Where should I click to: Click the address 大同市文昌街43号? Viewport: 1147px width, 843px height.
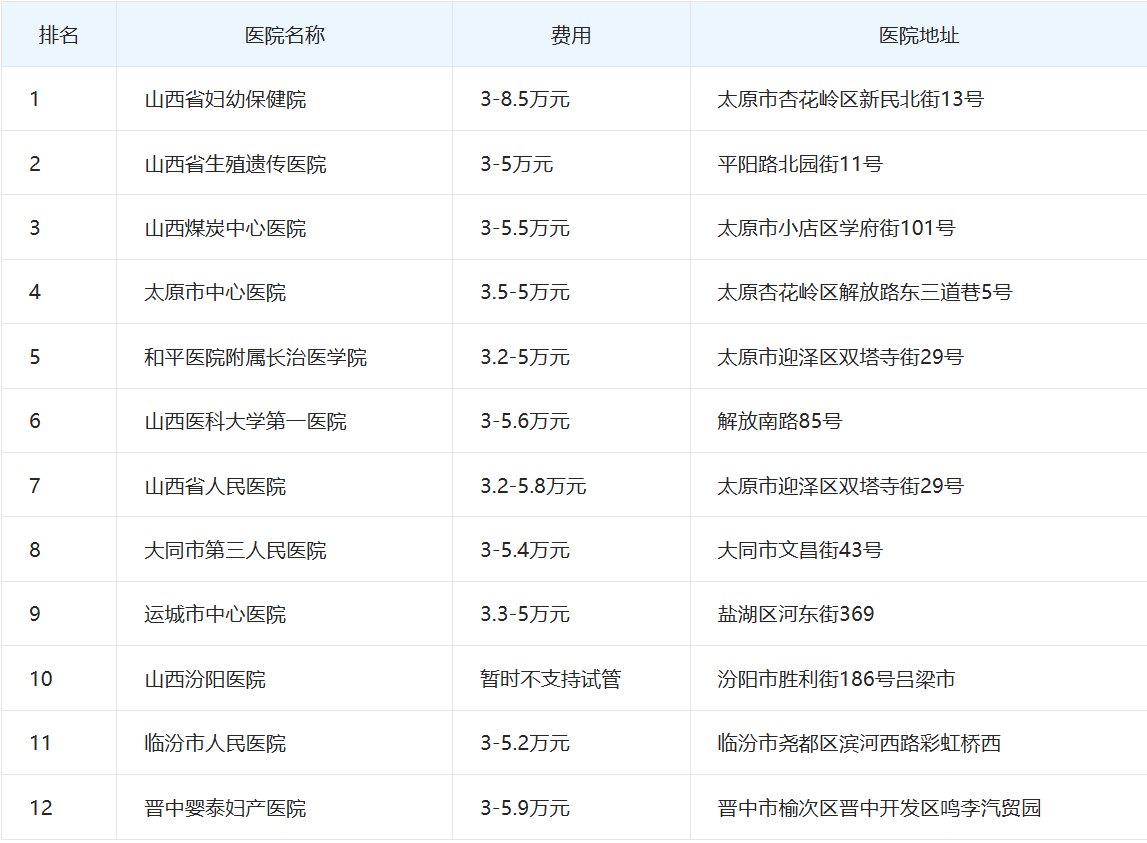pos(800,550)
